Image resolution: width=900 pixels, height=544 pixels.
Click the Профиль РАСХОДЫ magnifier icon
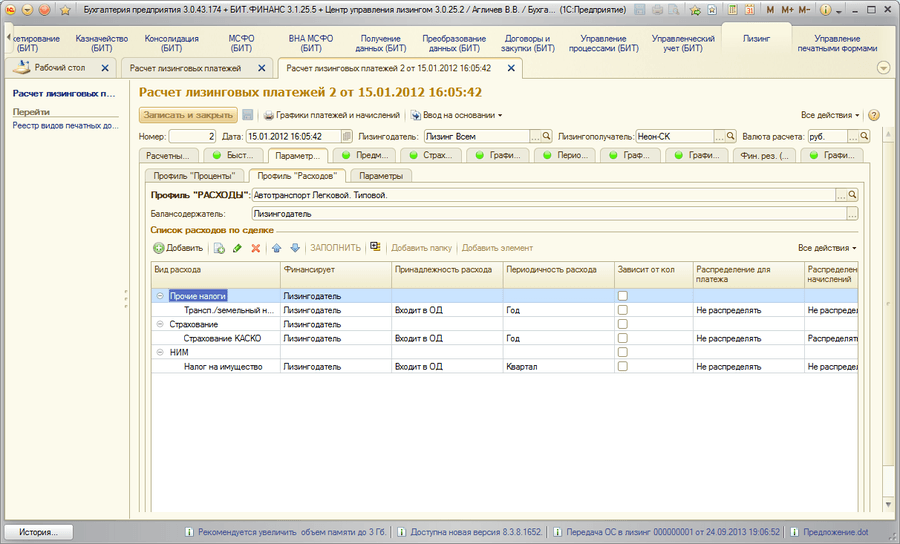852,195
